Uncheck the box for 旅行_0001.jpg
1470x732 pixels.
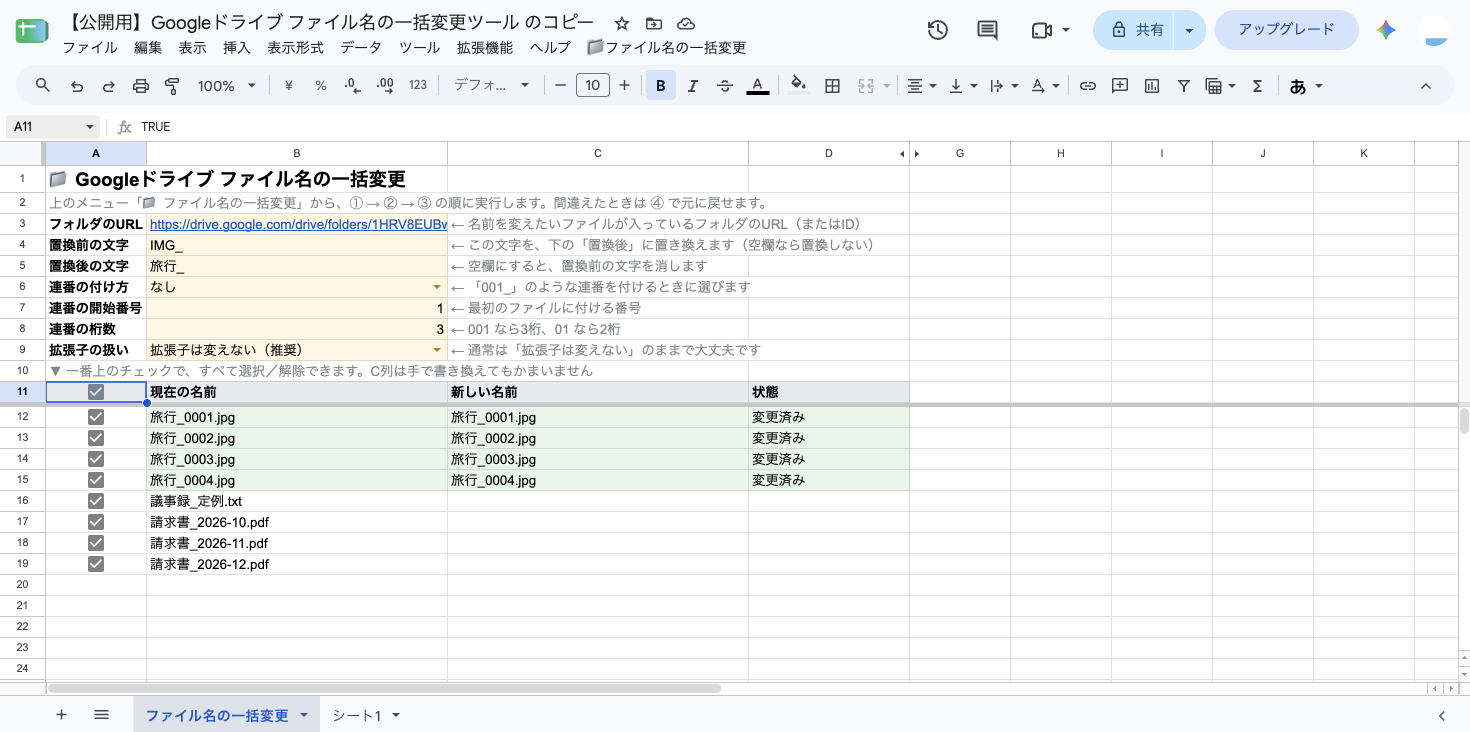pyautogui.click(x=96, y=417)
